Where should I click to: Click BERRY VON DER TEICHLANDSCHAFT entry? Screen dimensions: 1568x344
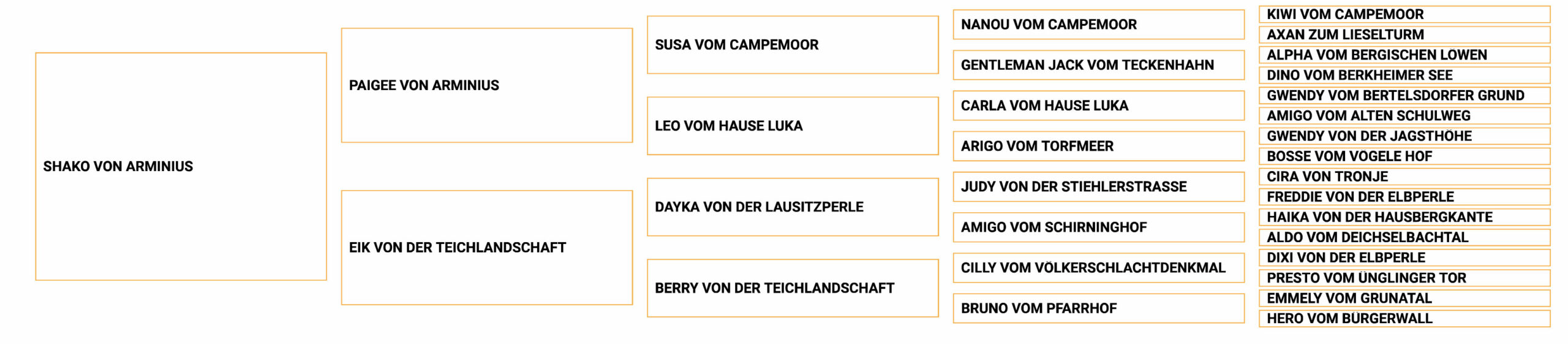pyautogui.click(x=793, y=288)
